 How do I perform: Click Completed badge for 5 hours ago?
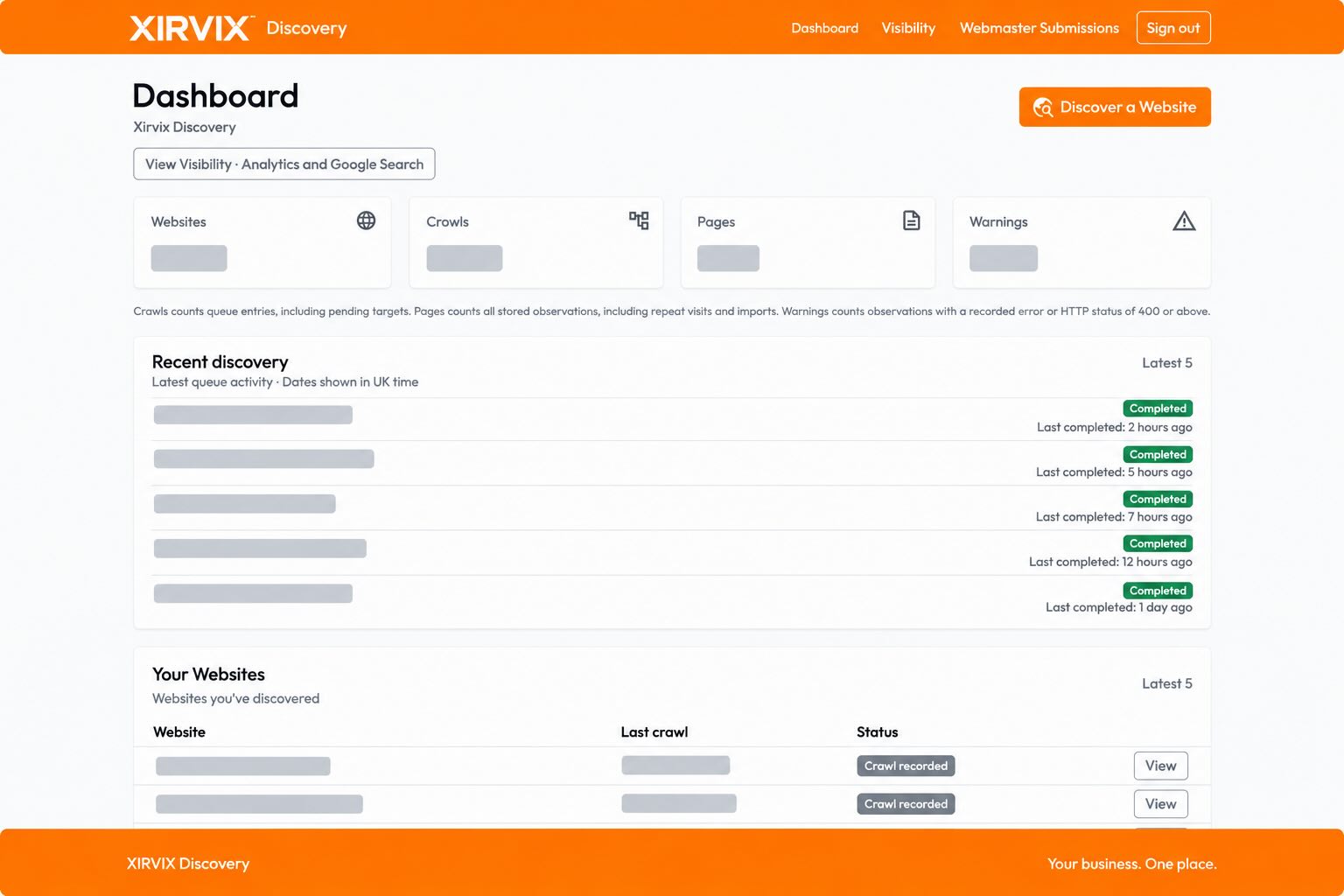click(1158, 454)
